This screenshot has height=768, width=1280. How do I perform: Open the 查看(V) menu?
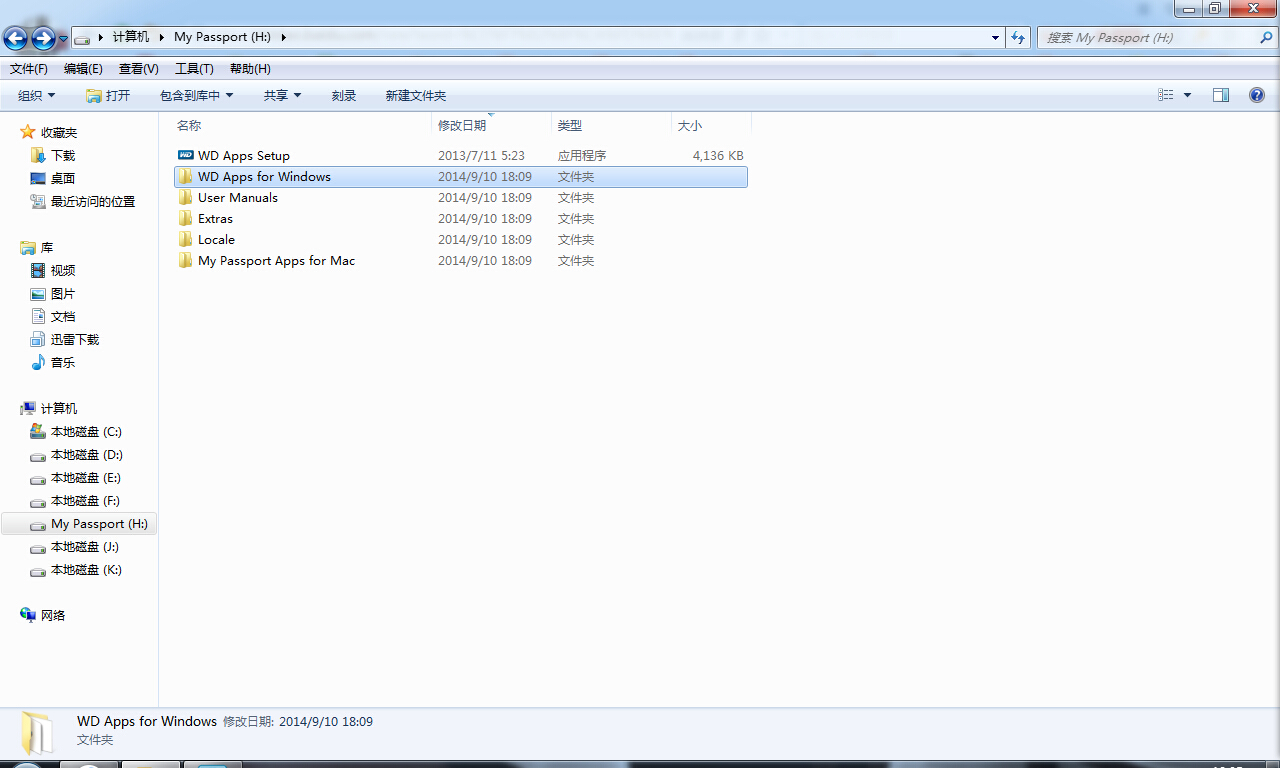(139, 69)
